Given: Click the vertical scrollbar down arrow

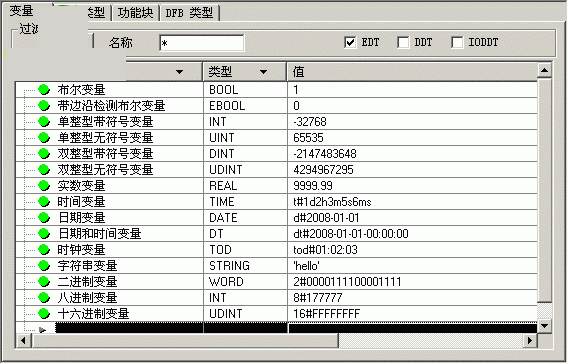Looking at the screenshot, I should 544,325.
